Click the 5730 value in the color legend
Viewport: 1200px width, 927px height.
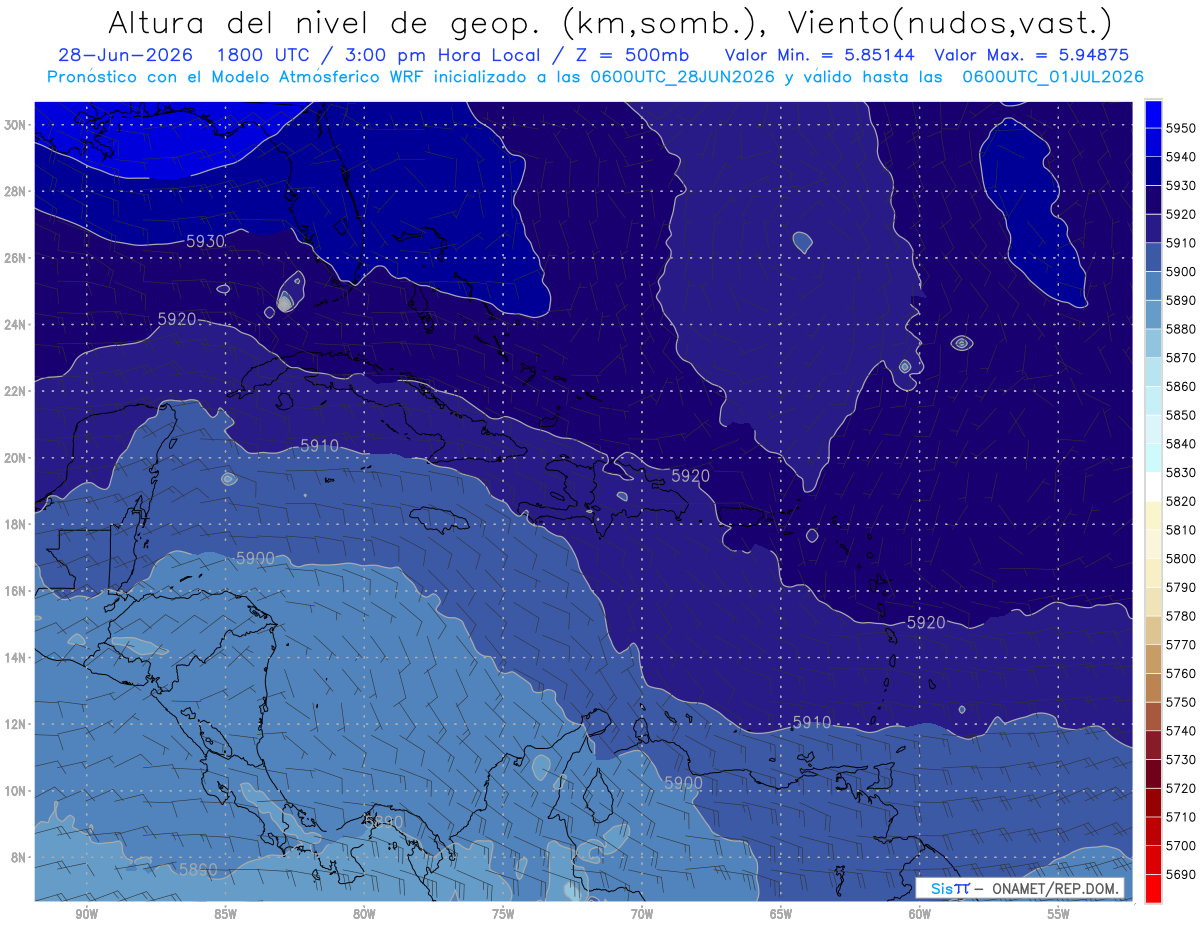click(1180, 759)
